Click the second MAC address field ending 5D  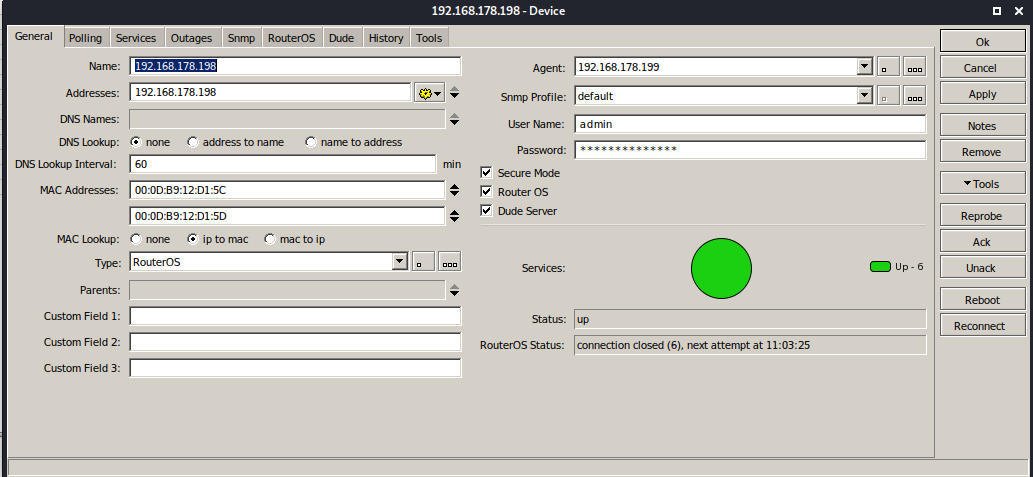coord(287,215)
